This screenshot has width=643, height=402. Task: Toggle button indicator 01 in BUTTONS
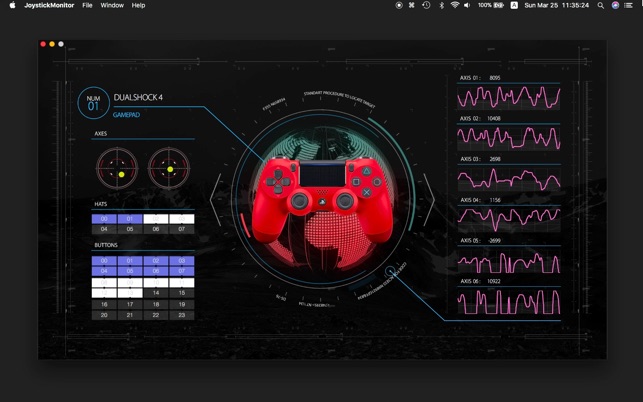click(130, 260)
